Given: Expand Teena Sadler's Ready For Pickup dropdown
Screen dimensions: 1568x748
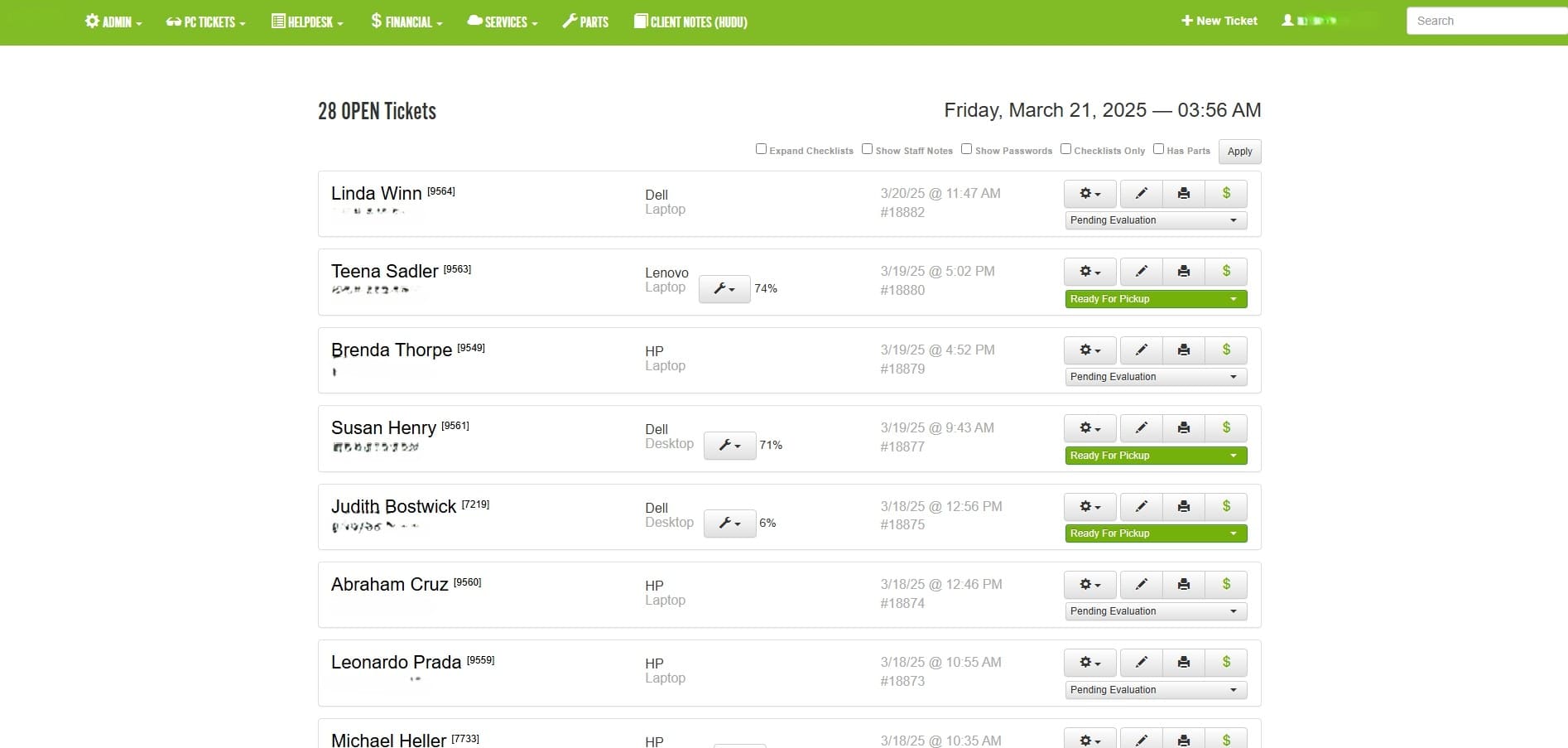Looking at the screenshot, I should coord(1156,299).
